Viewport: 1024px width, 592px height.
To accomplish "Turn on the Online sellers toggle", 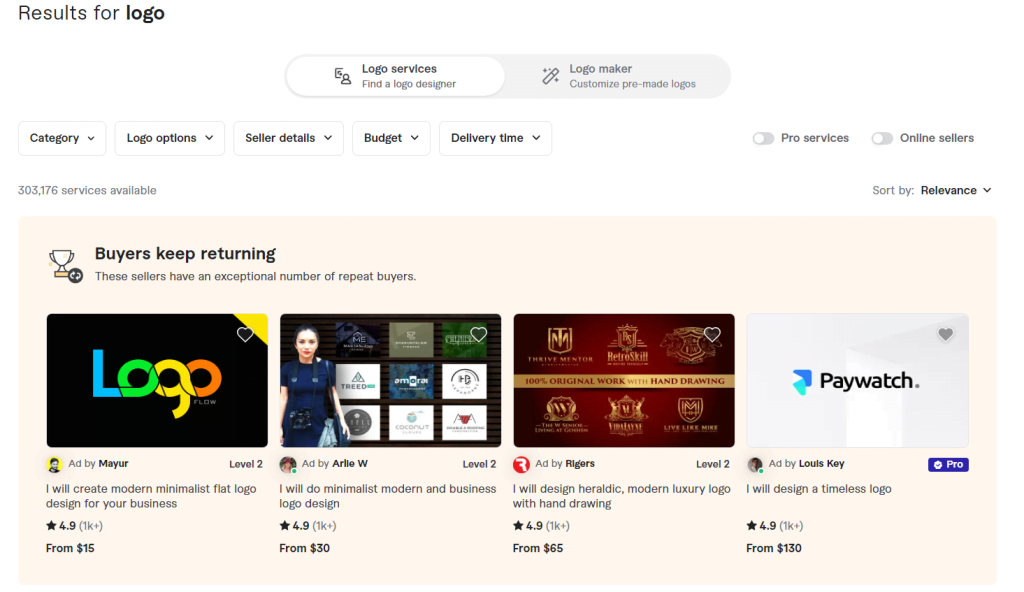I will pos(882,139).
